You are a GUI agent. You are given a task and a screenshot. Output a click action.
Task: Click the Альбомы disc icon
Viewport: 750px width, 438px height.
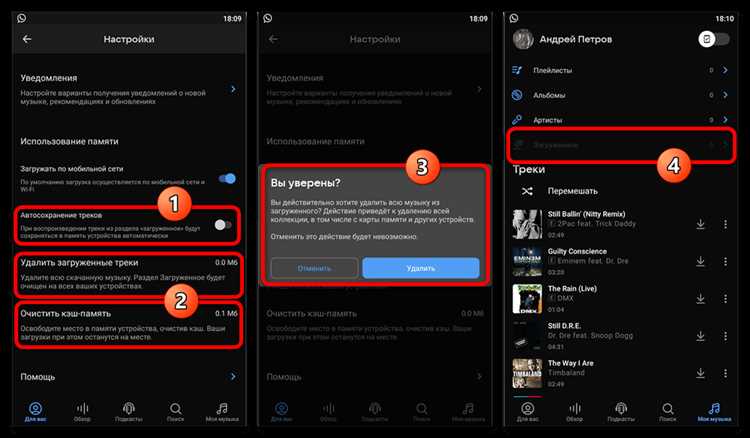(517, 95)
